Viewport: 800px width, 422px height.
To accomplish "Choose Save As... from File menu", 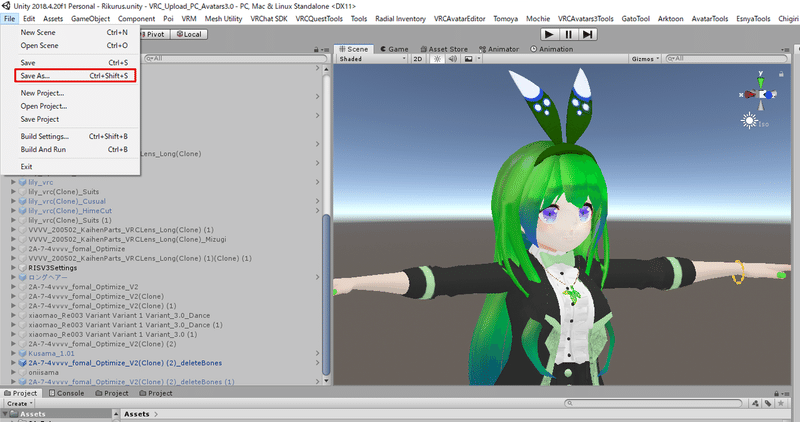I will (74, 76).
